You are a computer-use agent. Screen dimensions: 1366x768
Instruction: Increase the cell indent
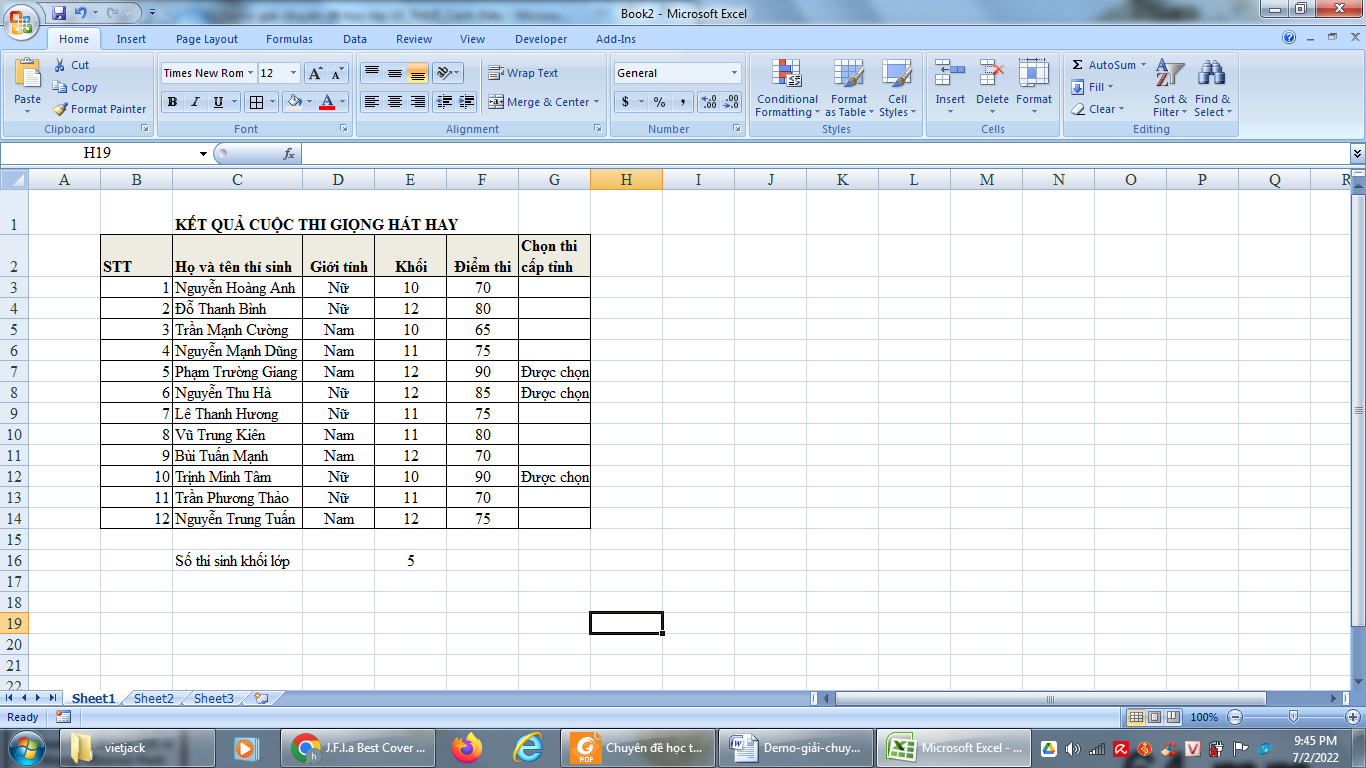pyautogui.click(x=466, y=102)
